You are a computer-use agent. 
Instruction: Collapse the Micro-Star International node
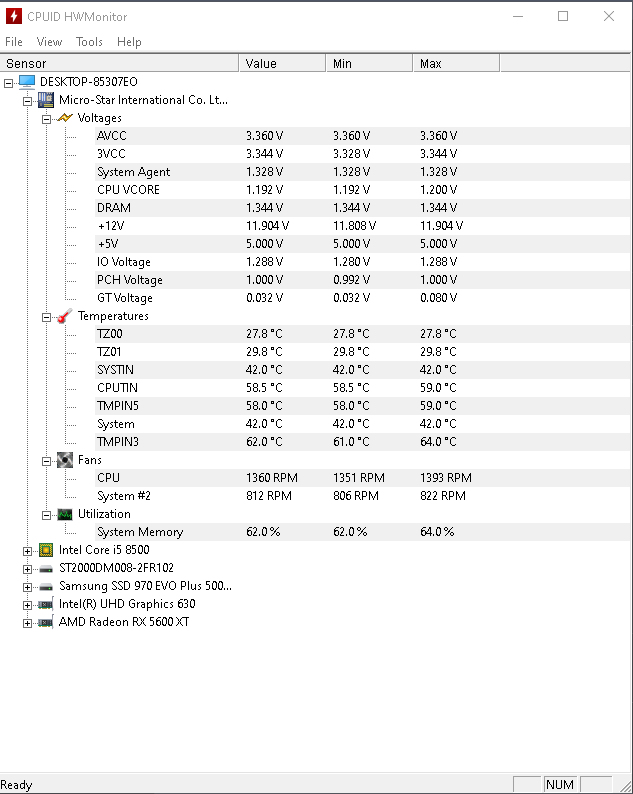[27, 101]
